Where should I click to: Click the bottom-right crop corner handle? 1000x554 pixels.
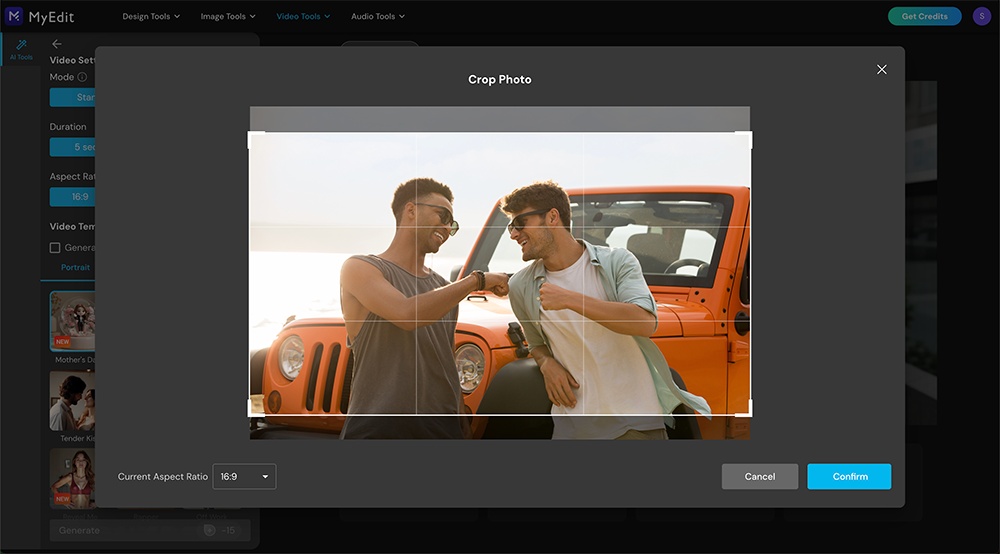pyautogui.click(x=744, y=409)
